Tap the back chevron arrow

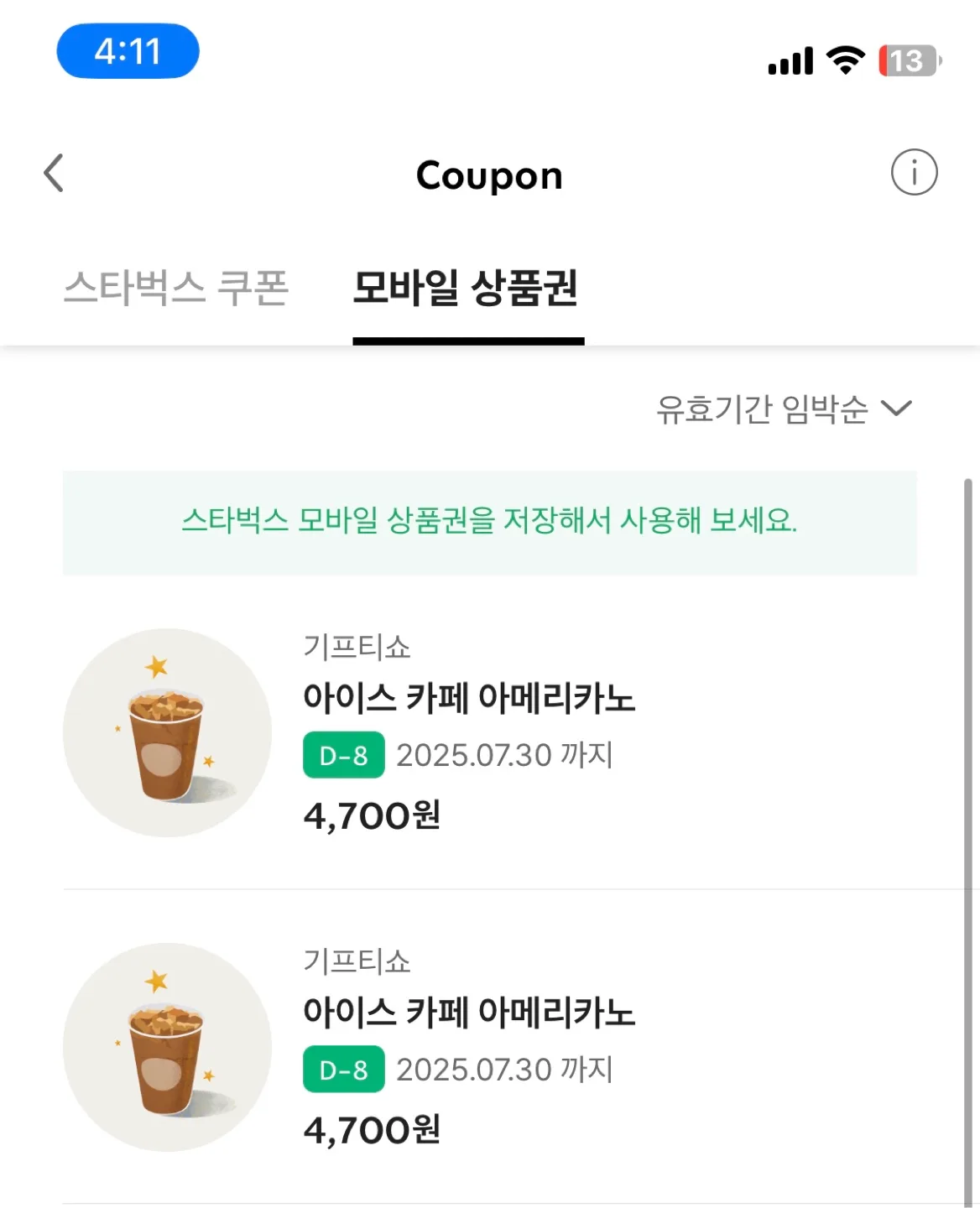click(x=54, y=173)
